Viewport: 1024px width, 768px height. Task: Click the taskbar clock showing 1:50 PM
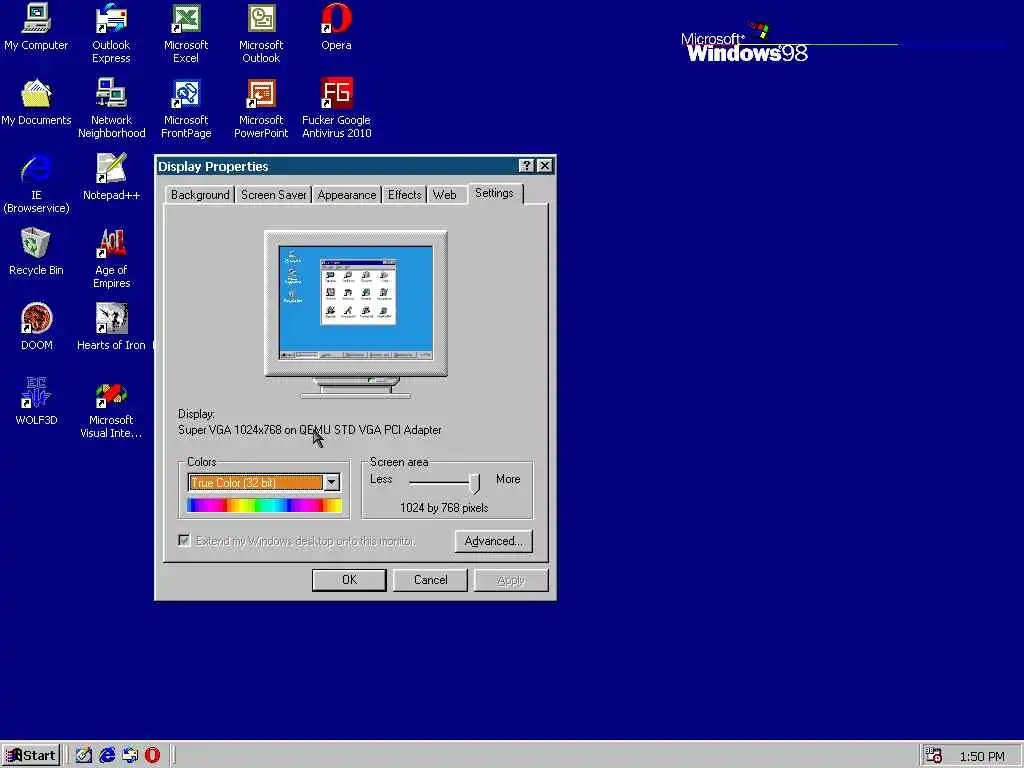[x=982, y=756]
